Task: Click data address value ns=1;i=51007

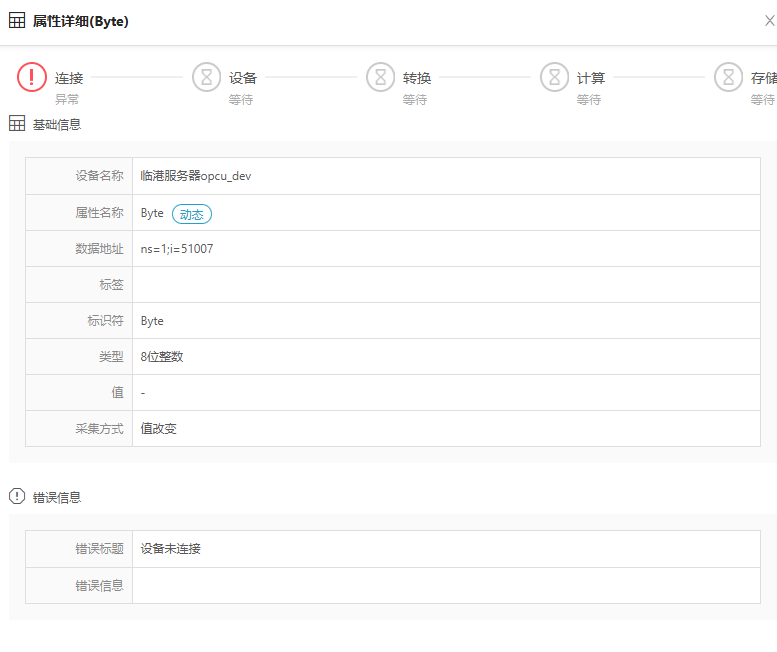Action: 177,249
